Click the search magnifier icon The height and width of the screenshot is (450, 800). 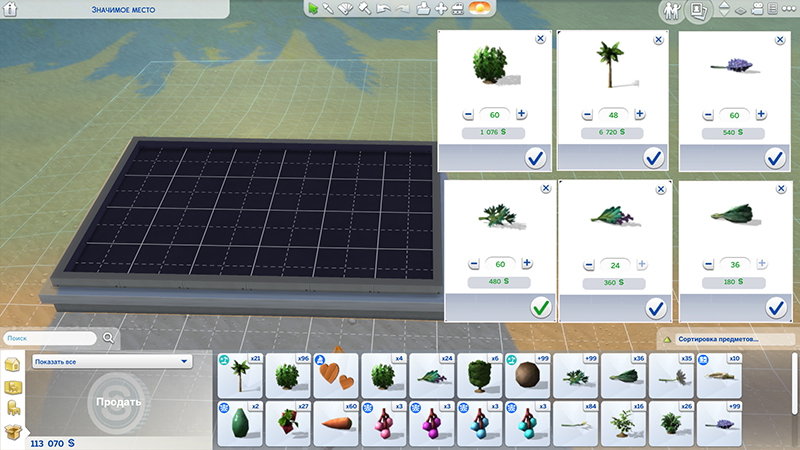[108, 338]
